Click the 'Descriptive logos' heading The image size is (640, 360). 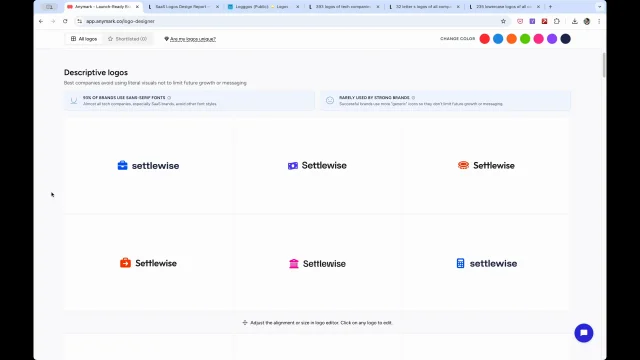[x=96, y=73]
